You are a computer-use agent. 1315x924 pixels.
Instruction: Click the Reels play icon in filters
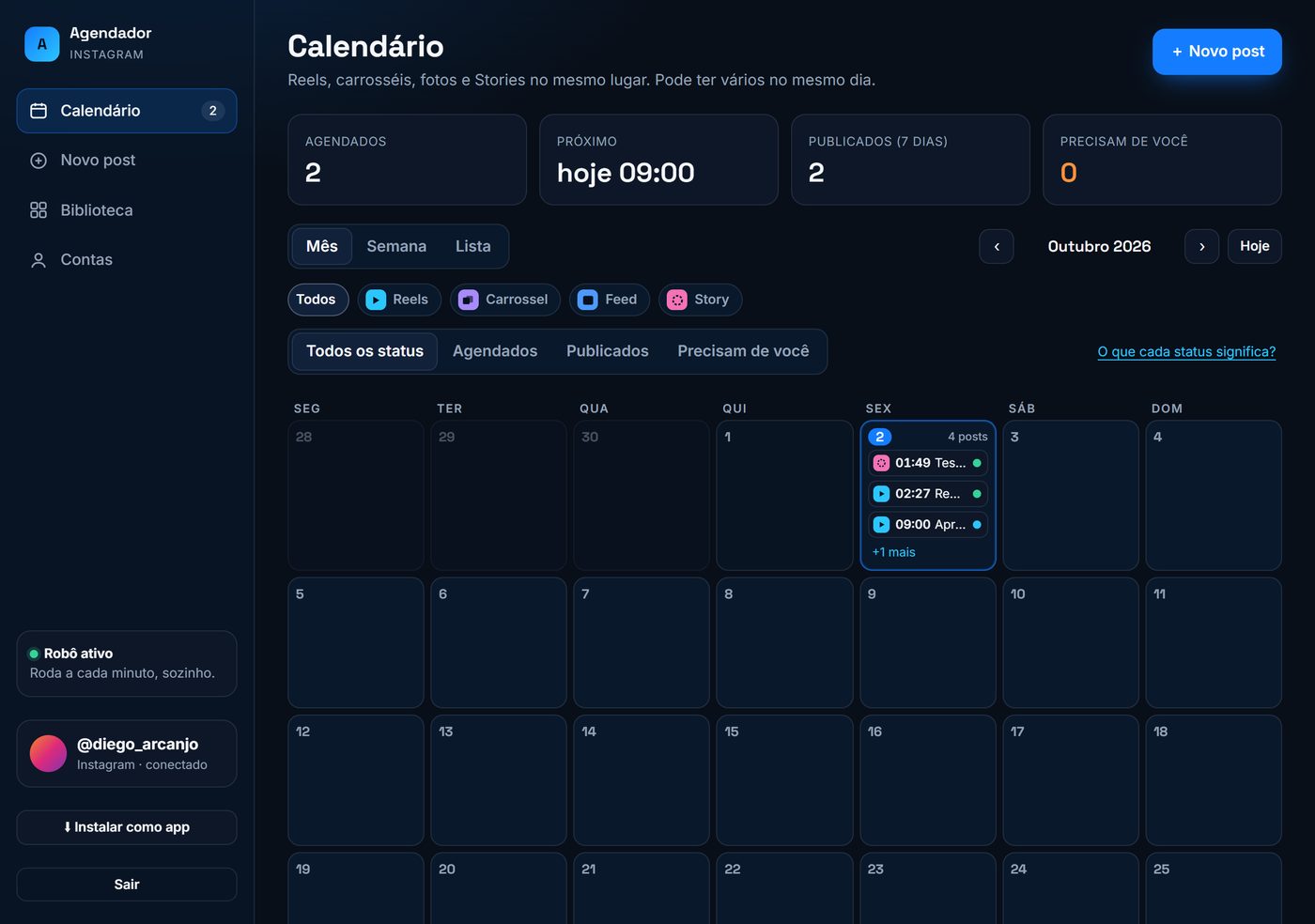point(376,300)
